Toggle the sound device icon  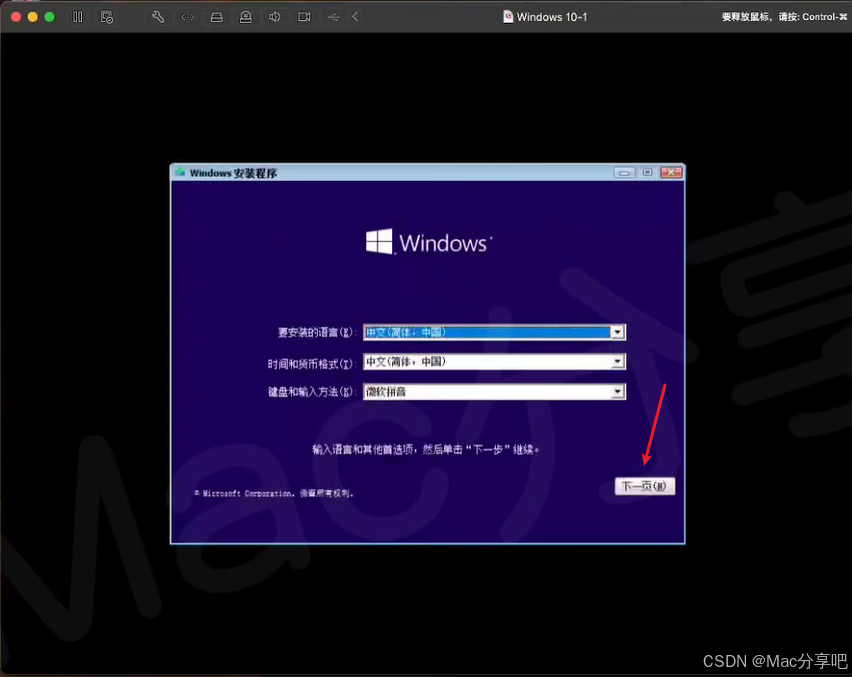274,17
